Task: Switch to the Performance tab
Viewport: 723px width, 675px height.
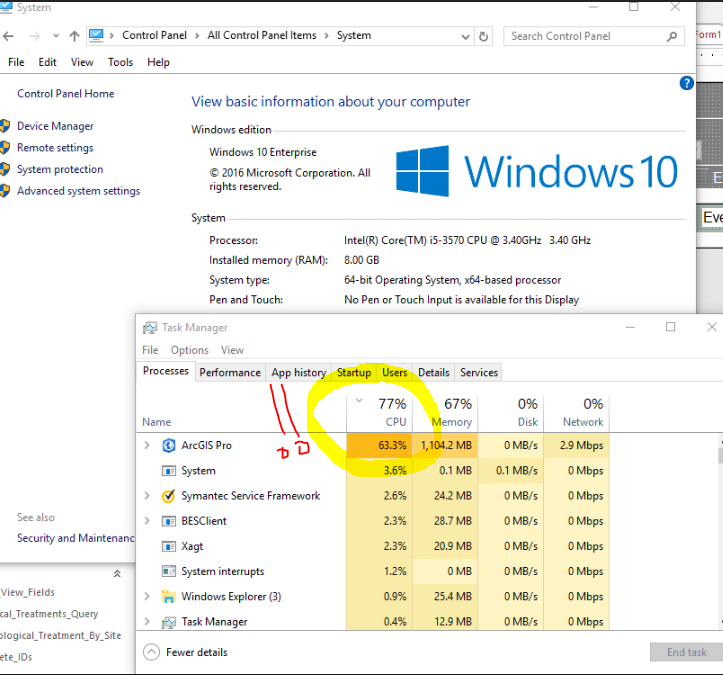Action: [230, 373]
